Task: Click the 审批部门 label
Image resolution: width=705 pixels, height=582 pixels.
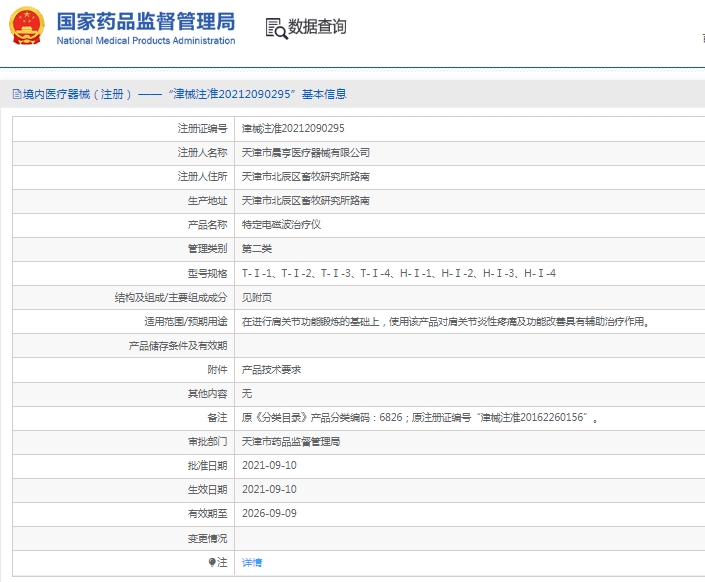Action: pyautogui.click(x=207, y=442)
